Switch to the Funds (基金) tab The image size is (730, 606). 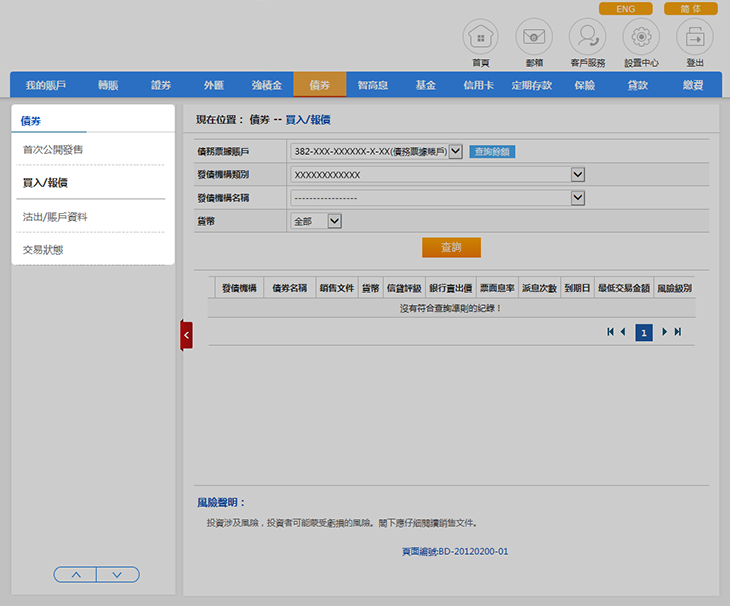[x=425, y=85]
